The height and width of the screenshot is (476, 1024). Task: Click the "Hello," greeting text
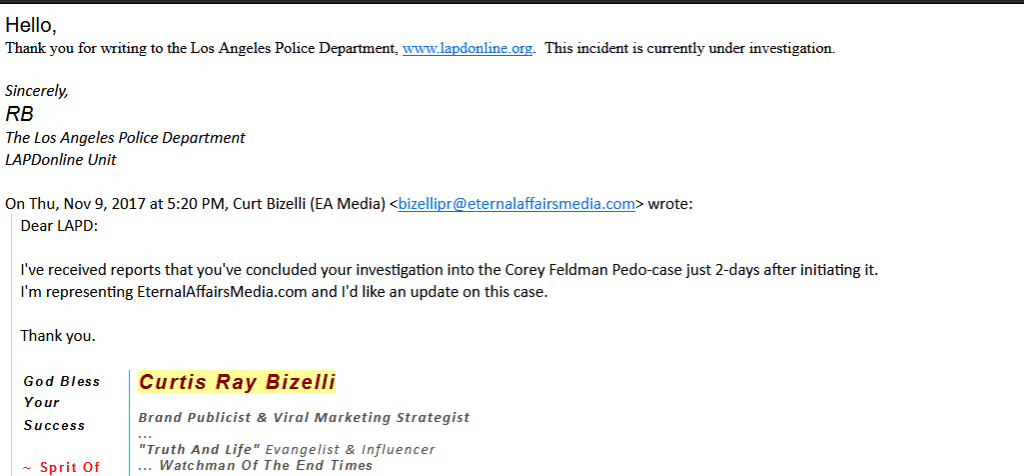click(x=31, y=25)
